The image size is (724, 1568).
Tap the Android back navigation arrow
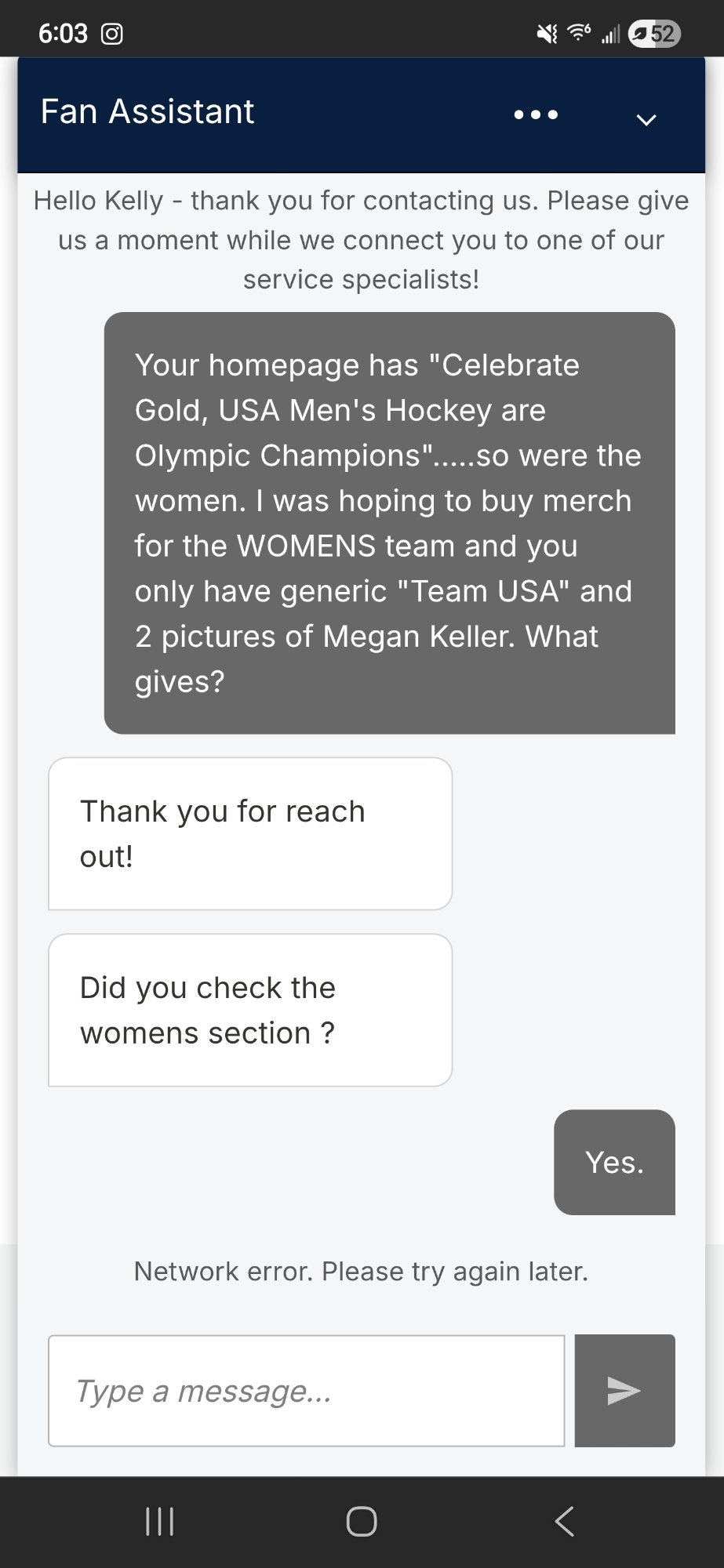(x=564, y=1521)
